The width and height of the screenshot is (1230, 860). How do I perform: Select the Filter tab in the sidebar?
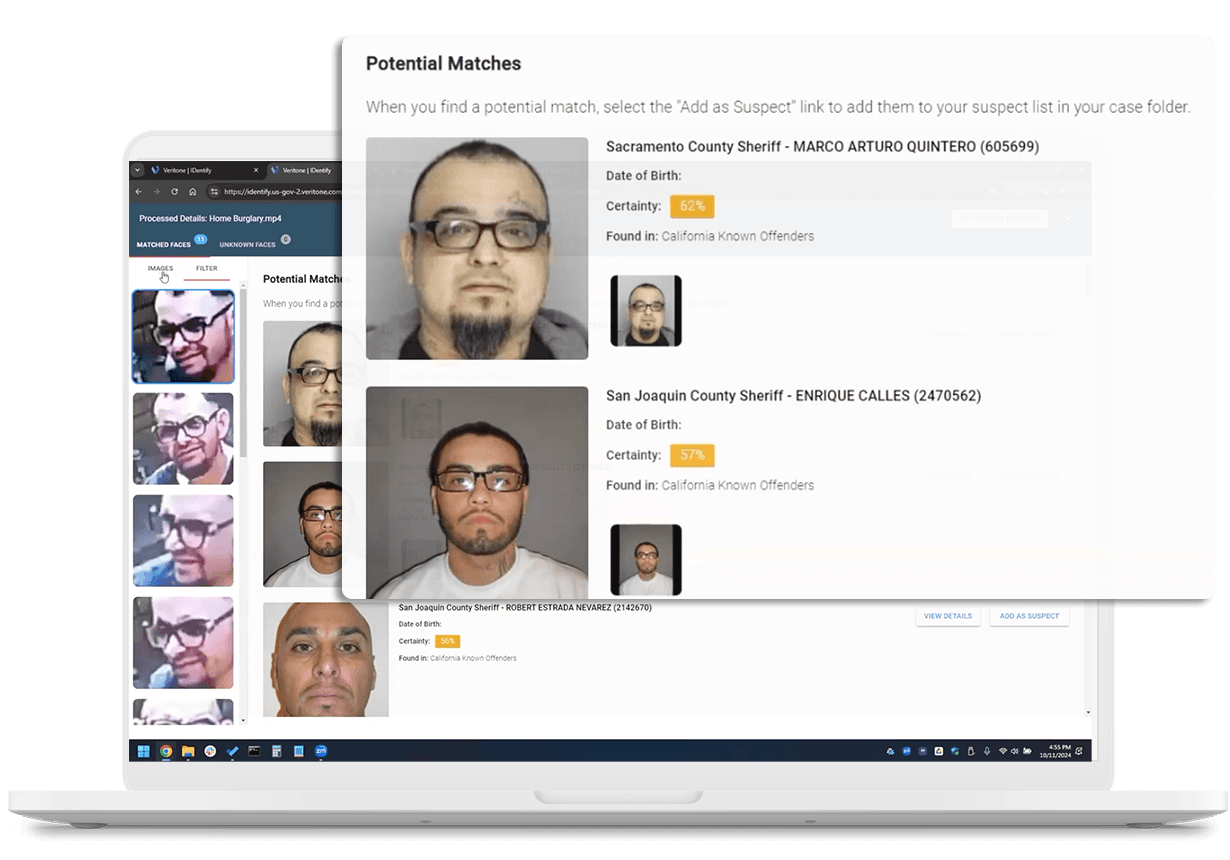[x=207, y=268]
